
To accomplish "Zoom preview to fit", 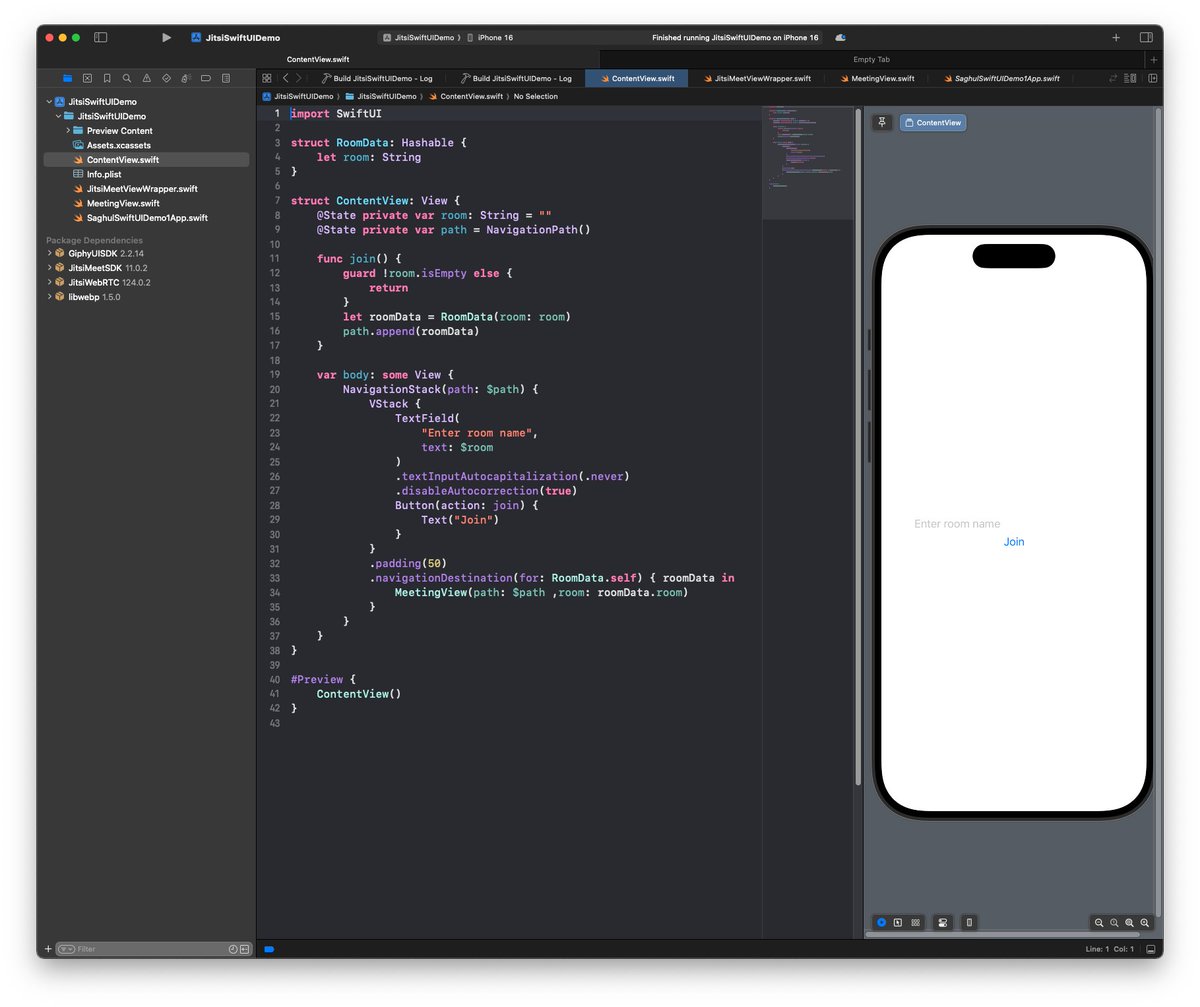I will (x=1130, y=922).
